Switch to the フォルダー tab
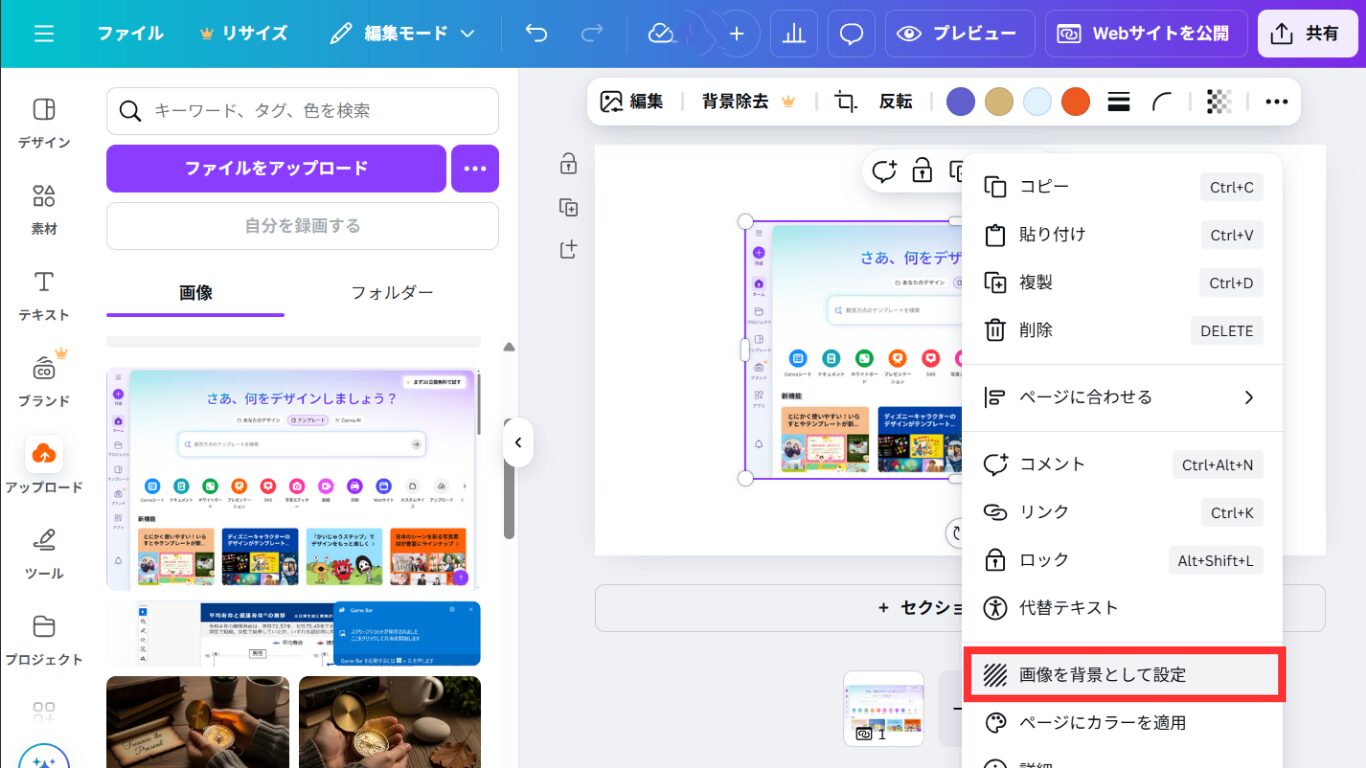The height and width of the screenshot is (768, 1366). coord(392,293)
